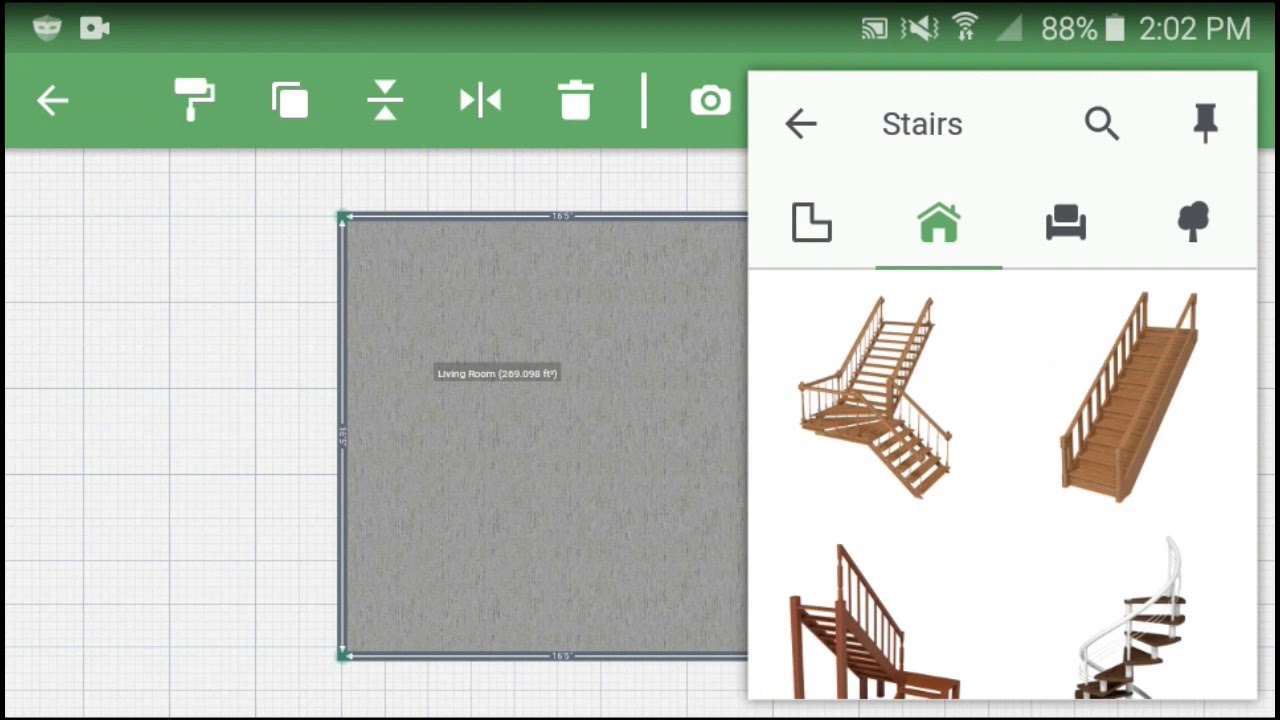Click the left wall dimension label

click(x=342, y=436)
